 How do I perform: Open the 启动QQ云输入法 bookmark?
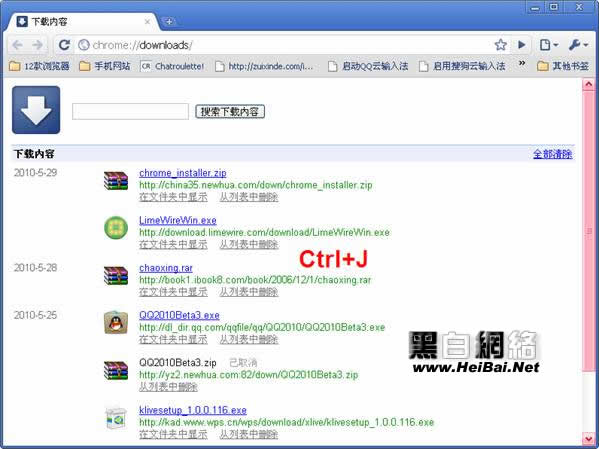[368, 66]
